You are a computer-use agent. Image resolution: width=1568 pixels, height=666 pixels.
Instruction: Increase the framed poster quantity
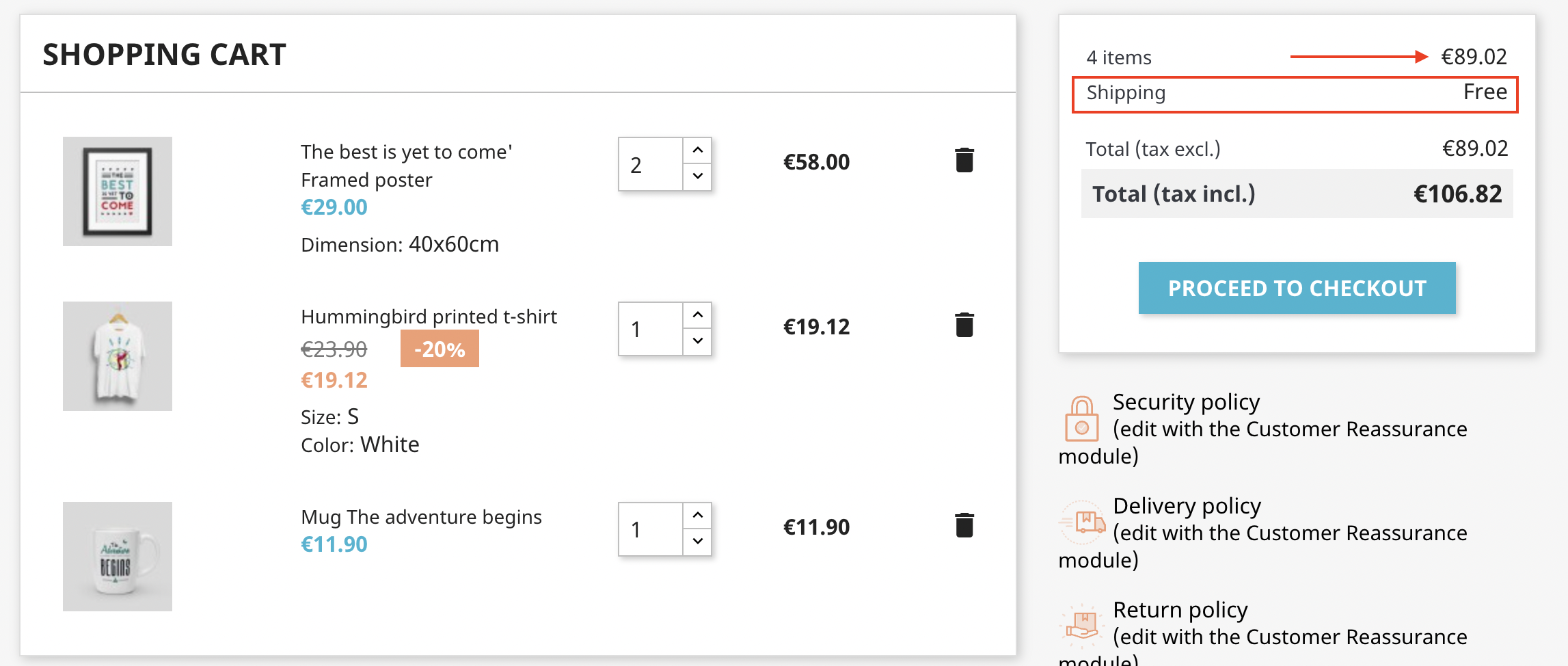[x=697, y=150]
